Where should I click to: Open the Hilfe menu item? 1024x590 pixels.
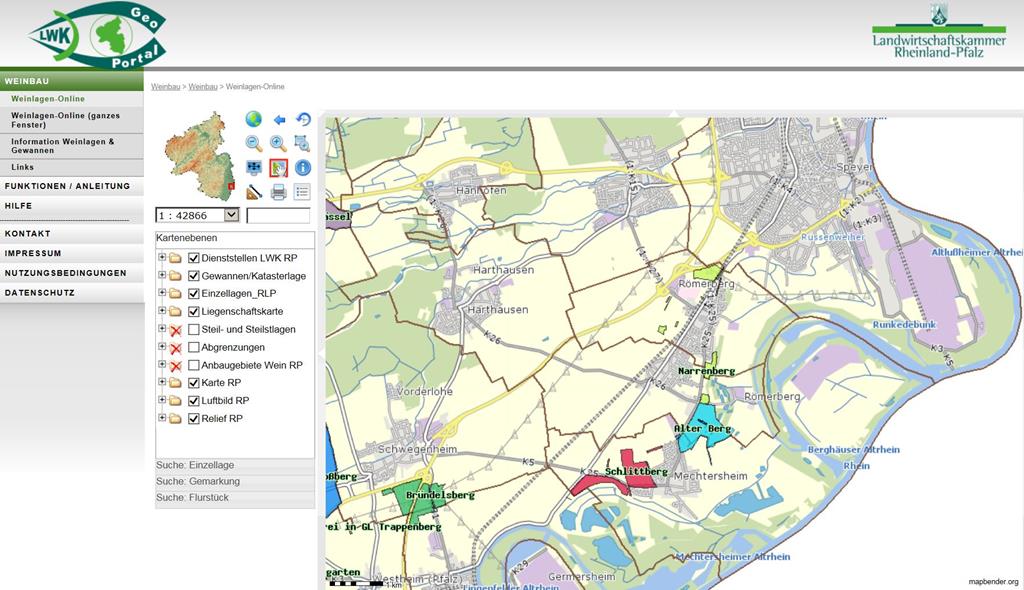72,206
